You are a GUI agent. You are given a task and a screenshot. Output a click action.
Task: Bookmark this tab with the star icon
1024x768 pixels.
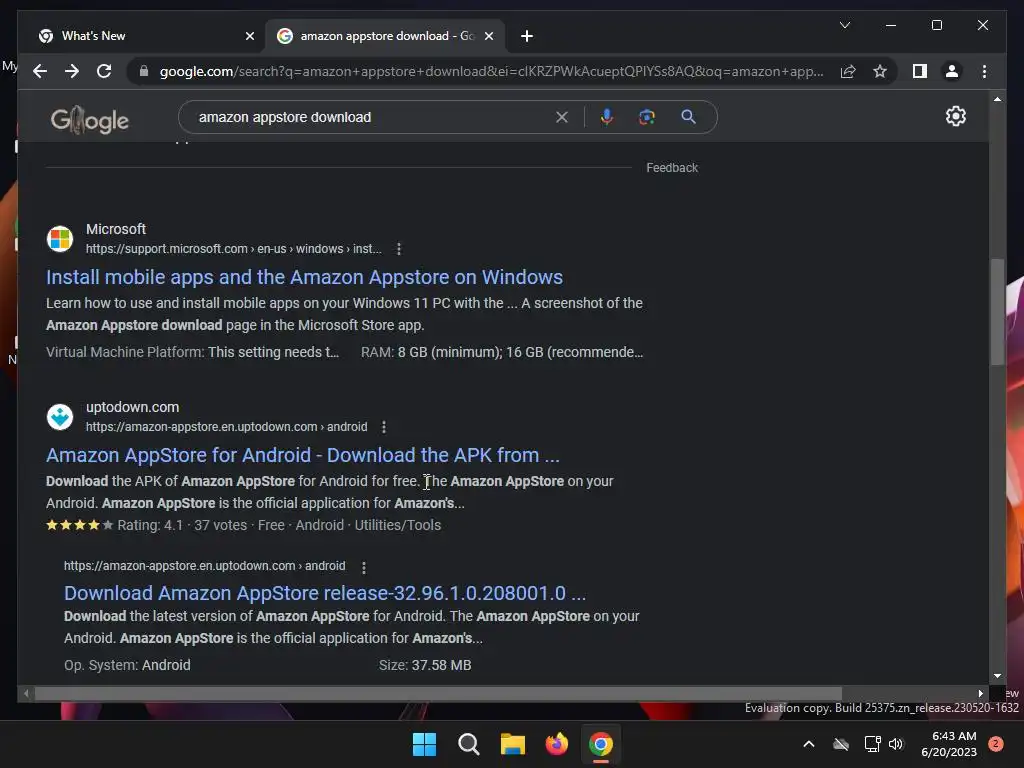[x=880, y=71]
